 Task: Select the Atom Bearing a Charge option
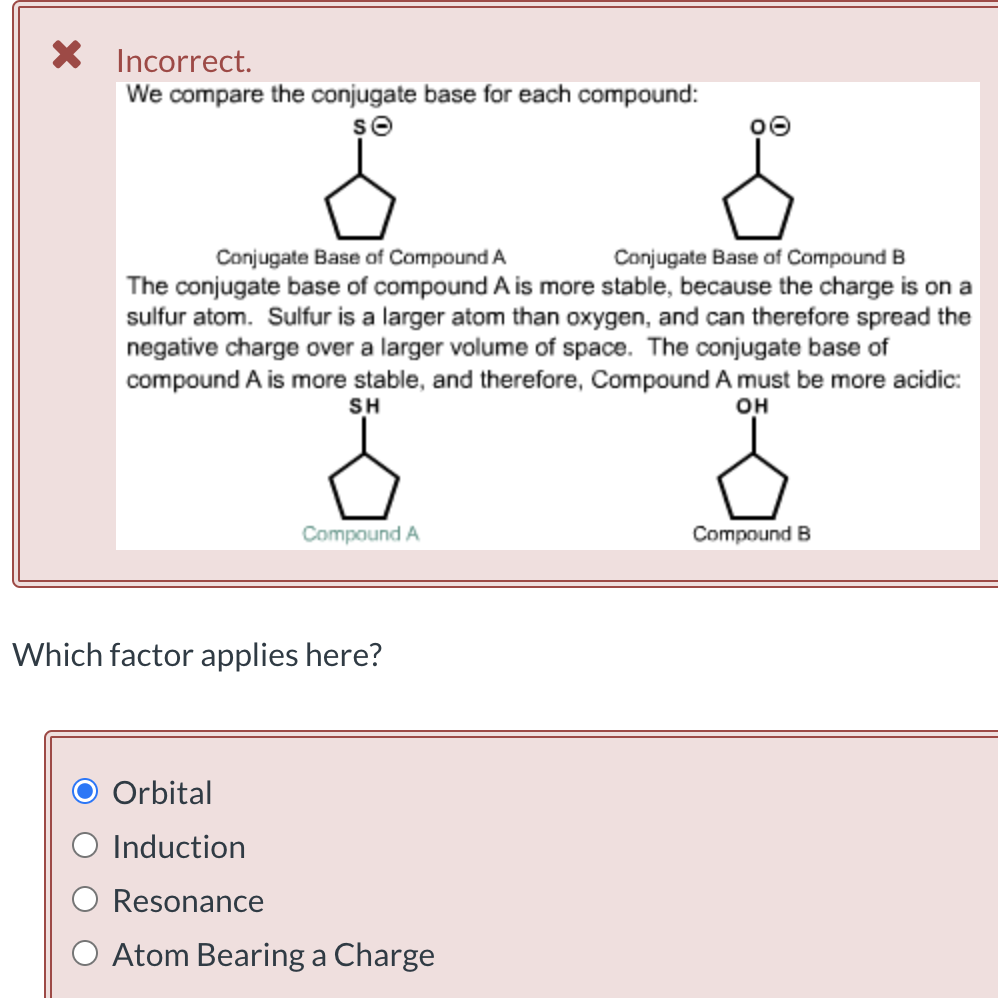(86, 952)
